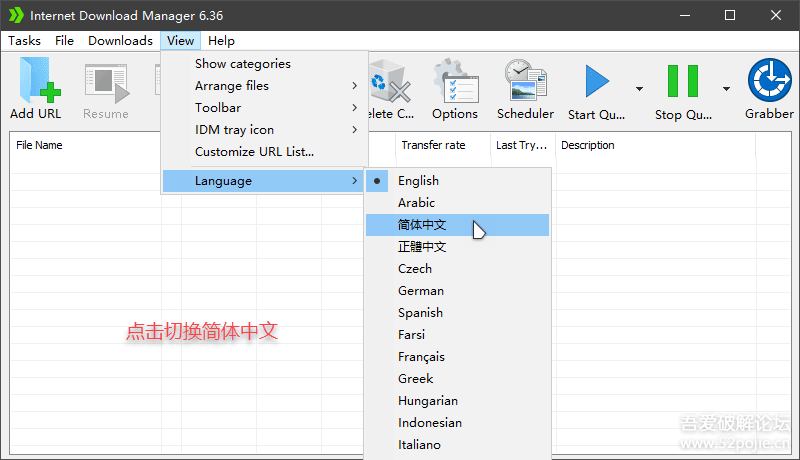Expand the IDM tray icon submenu
Screen dimensions: 800x460
coord(265,130)
